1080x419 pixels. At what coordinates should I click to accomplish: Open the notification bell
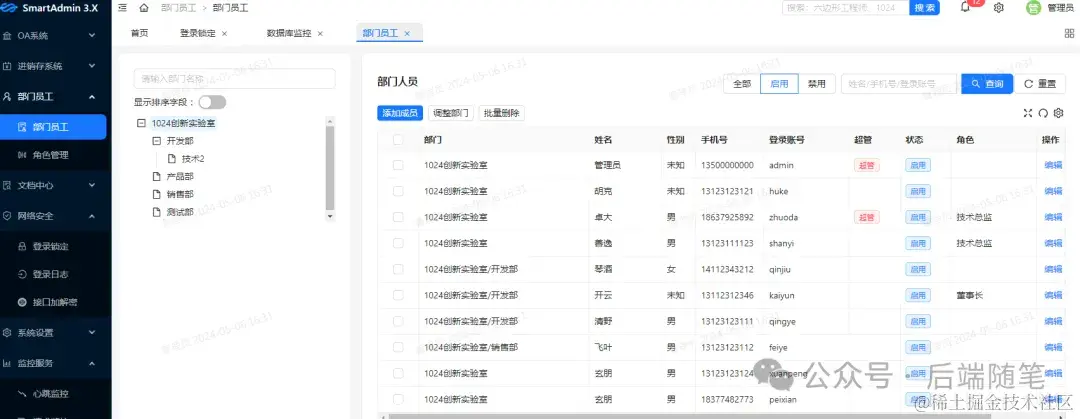(965, 8)
